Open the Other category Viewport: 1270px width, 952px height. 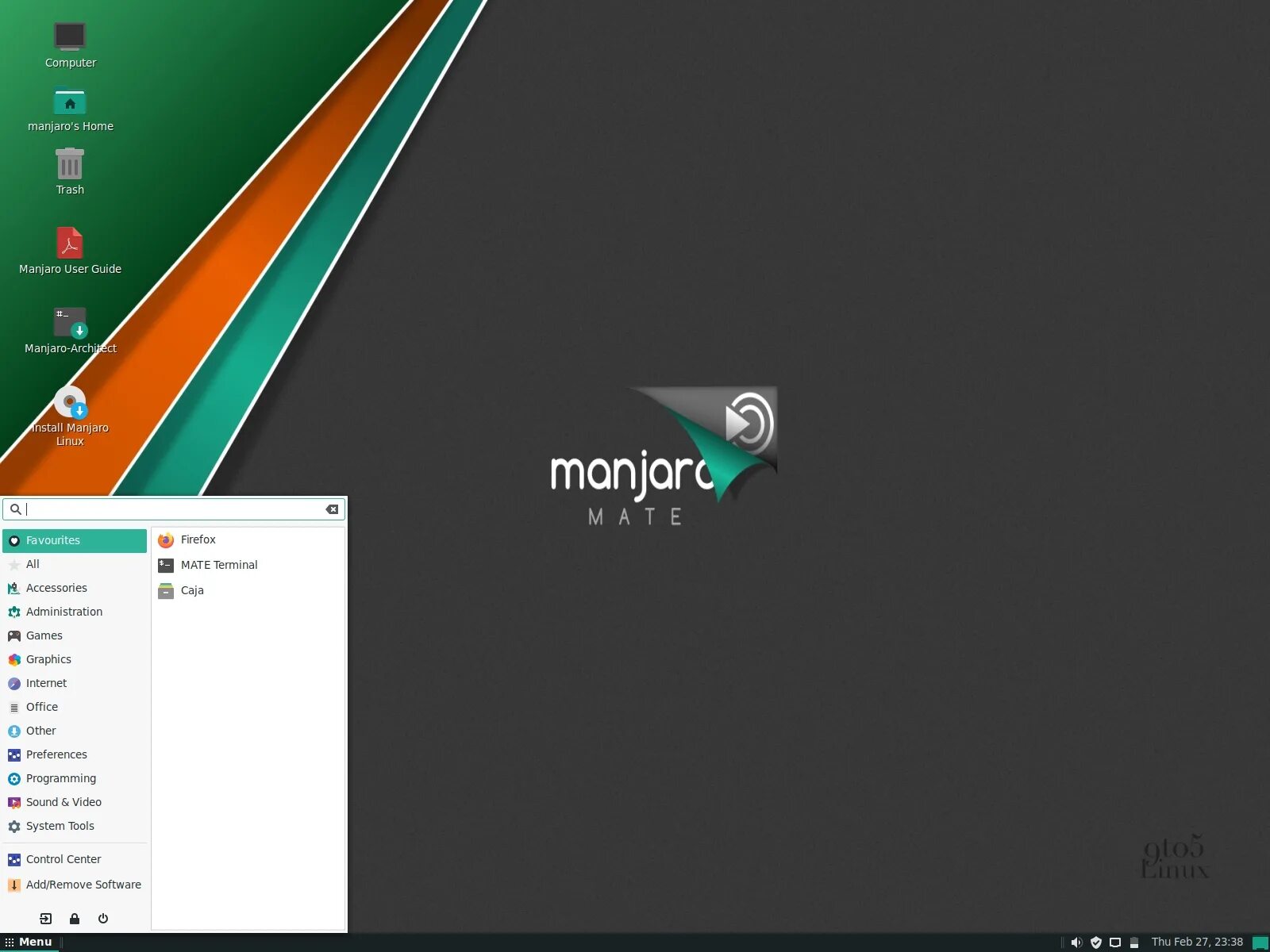pyautogui.click(x=75, y=731)
